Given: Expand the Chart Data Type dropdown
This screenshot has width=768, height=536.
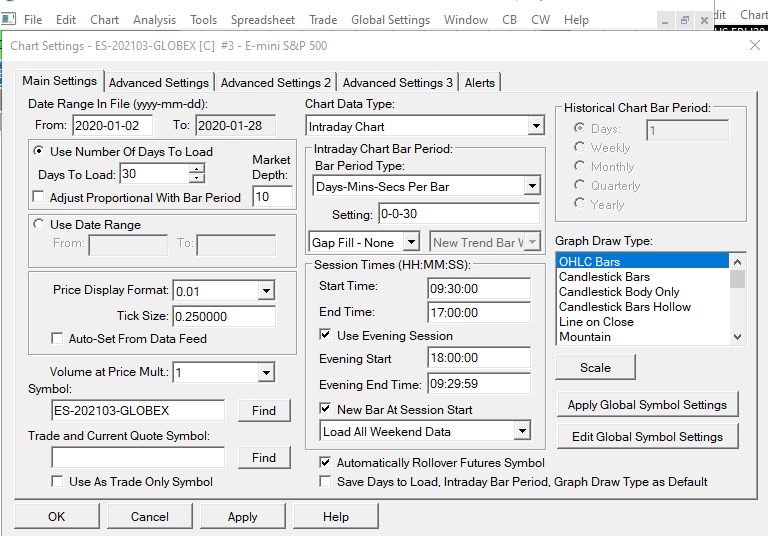Looking at the screenshot, I should point(536,126).
